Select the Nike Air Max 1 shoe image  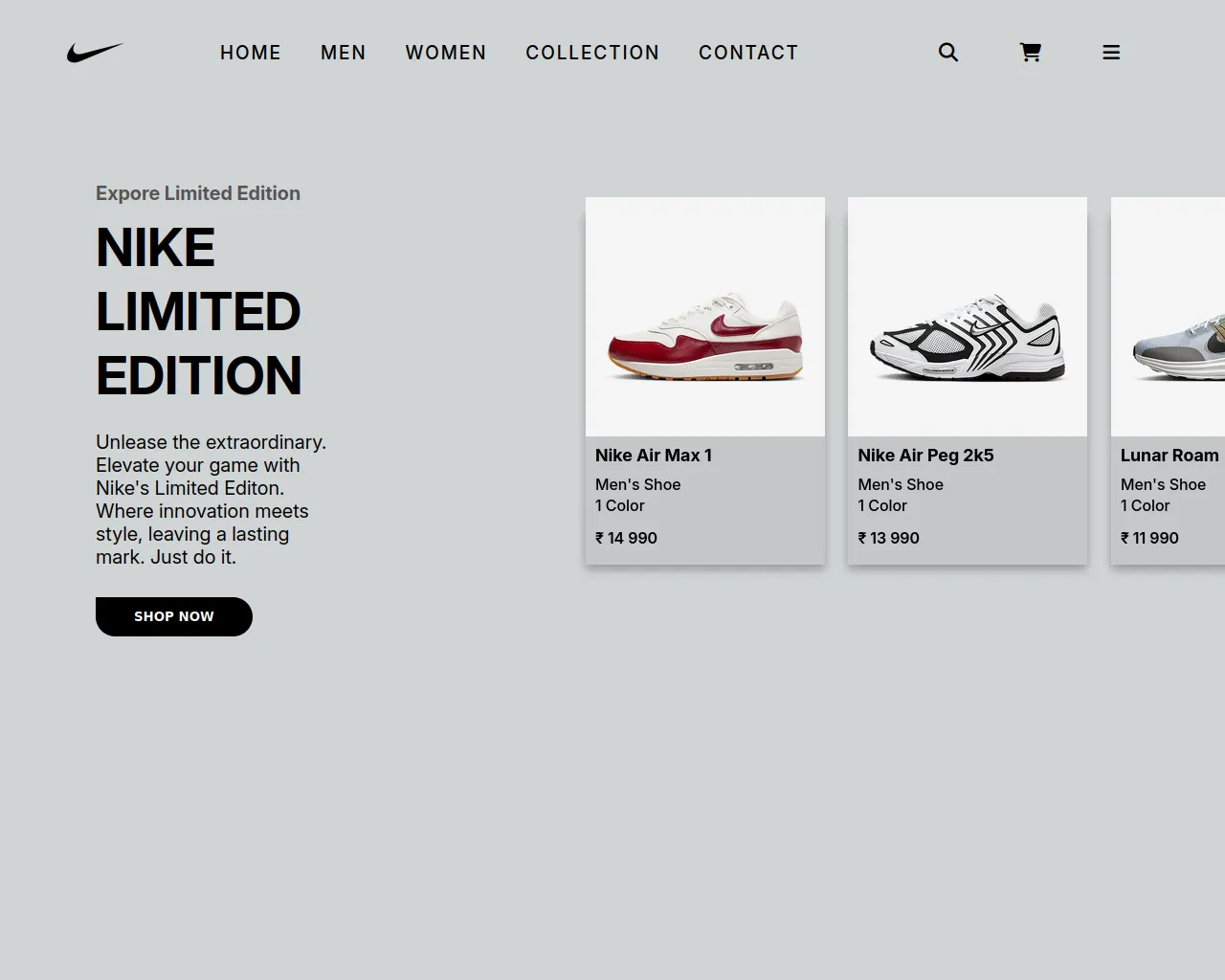[x=705, y=317]
